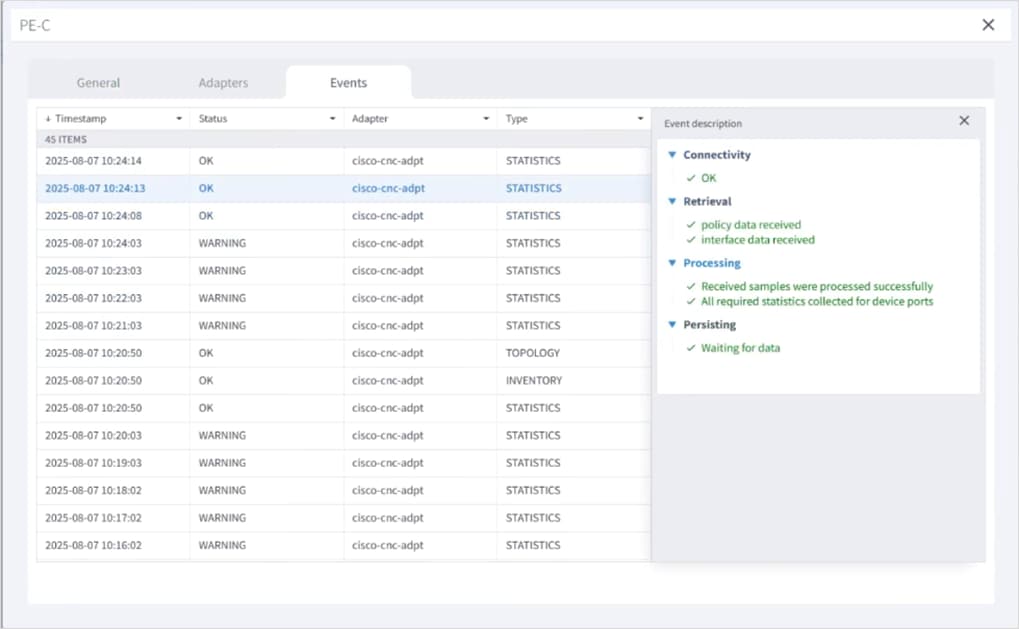Select event row 2025-08-07 10:22:03
The height and width of the screenshot is (629, 1019).
(343, 298)
